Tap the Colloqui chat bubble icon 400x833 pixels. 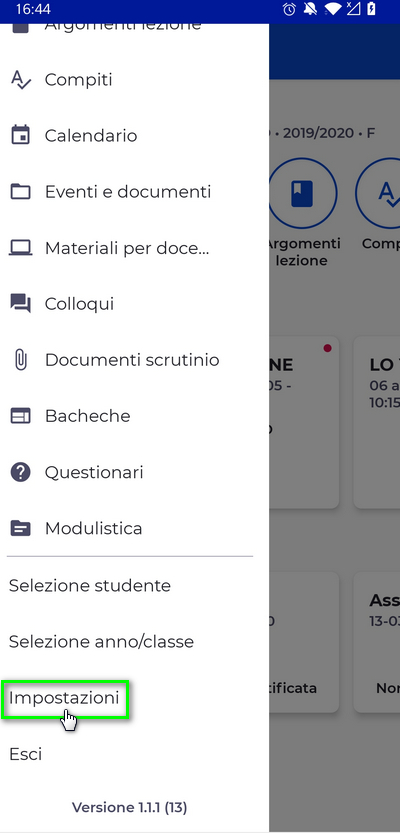(x=21, y=304)
